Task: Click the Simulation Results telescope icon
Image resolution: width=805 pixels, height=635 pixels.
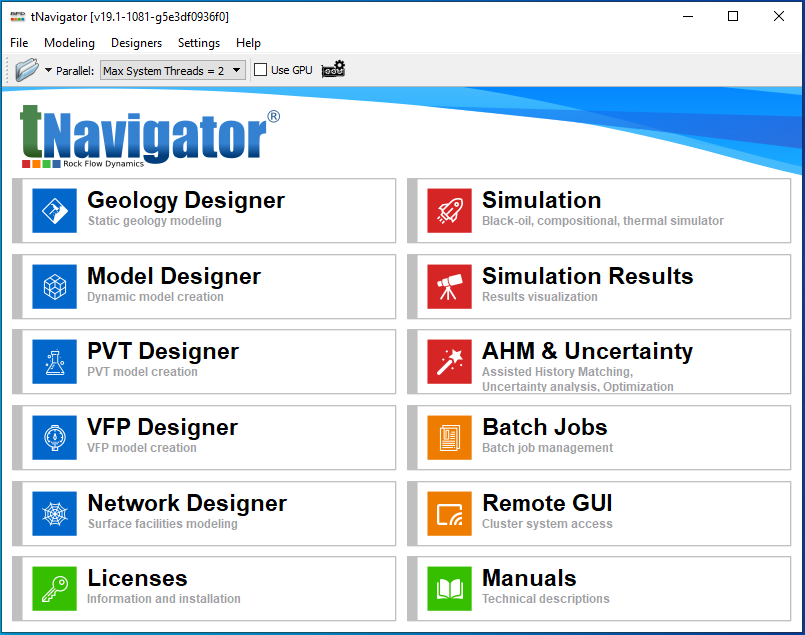Action: tap(449, 286)
